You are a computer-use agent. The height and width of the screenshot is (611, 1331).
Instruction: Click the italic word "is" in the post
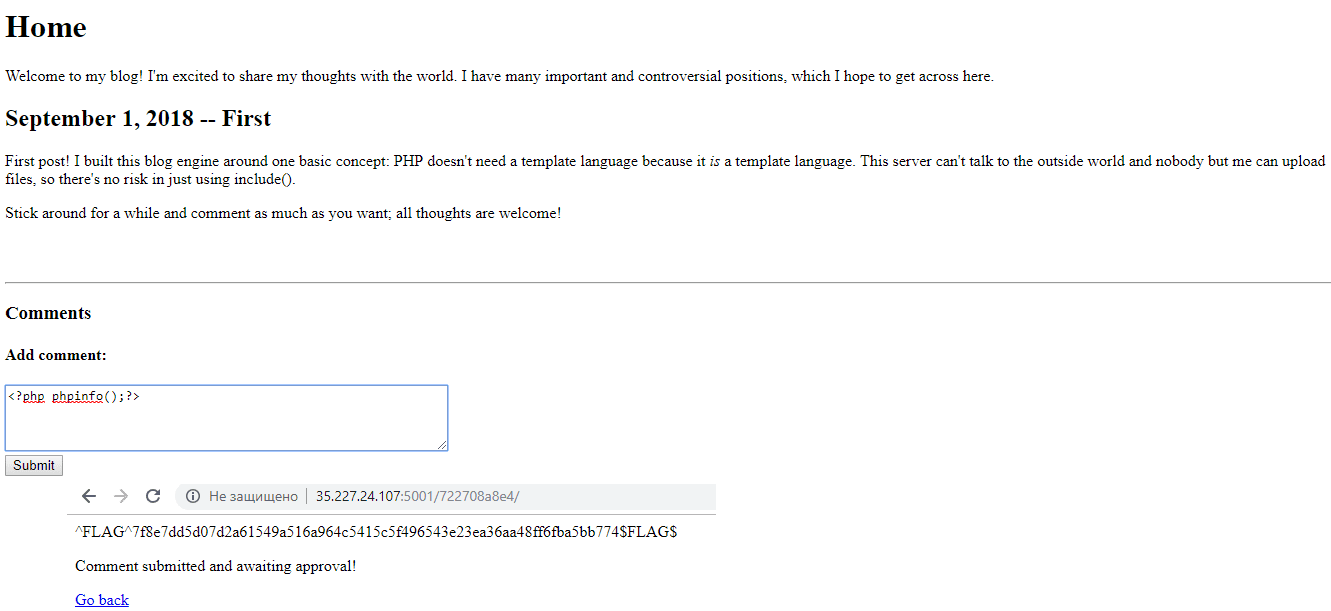tap(715, 161)
